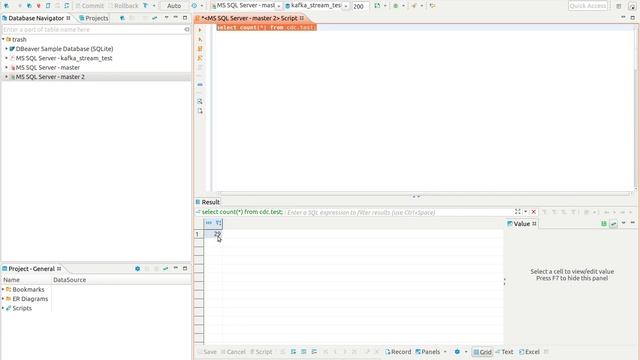This screenshot has width=640, height=360.
Task: Toggle Panels in results bar
Action: pyautogui.click(x=427, y=352)
